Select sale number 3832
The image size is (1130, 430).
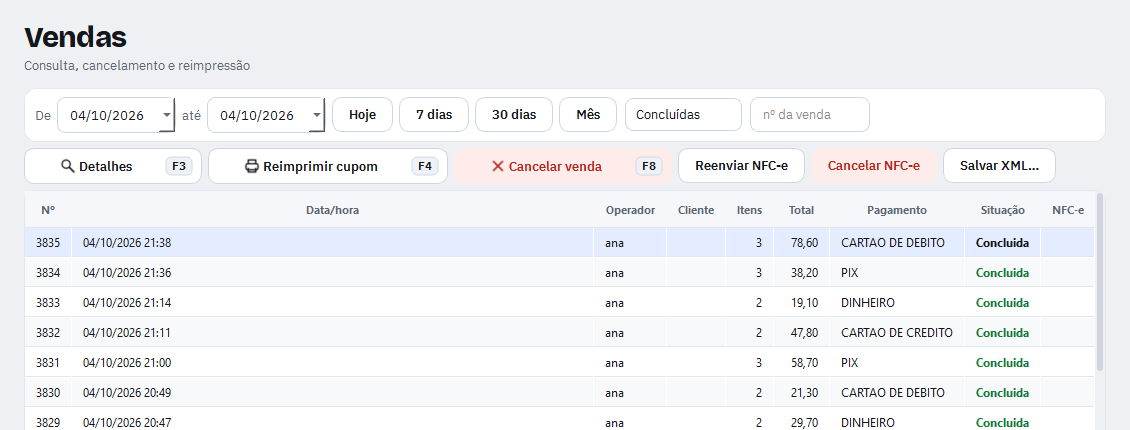[x=48, y=333]
